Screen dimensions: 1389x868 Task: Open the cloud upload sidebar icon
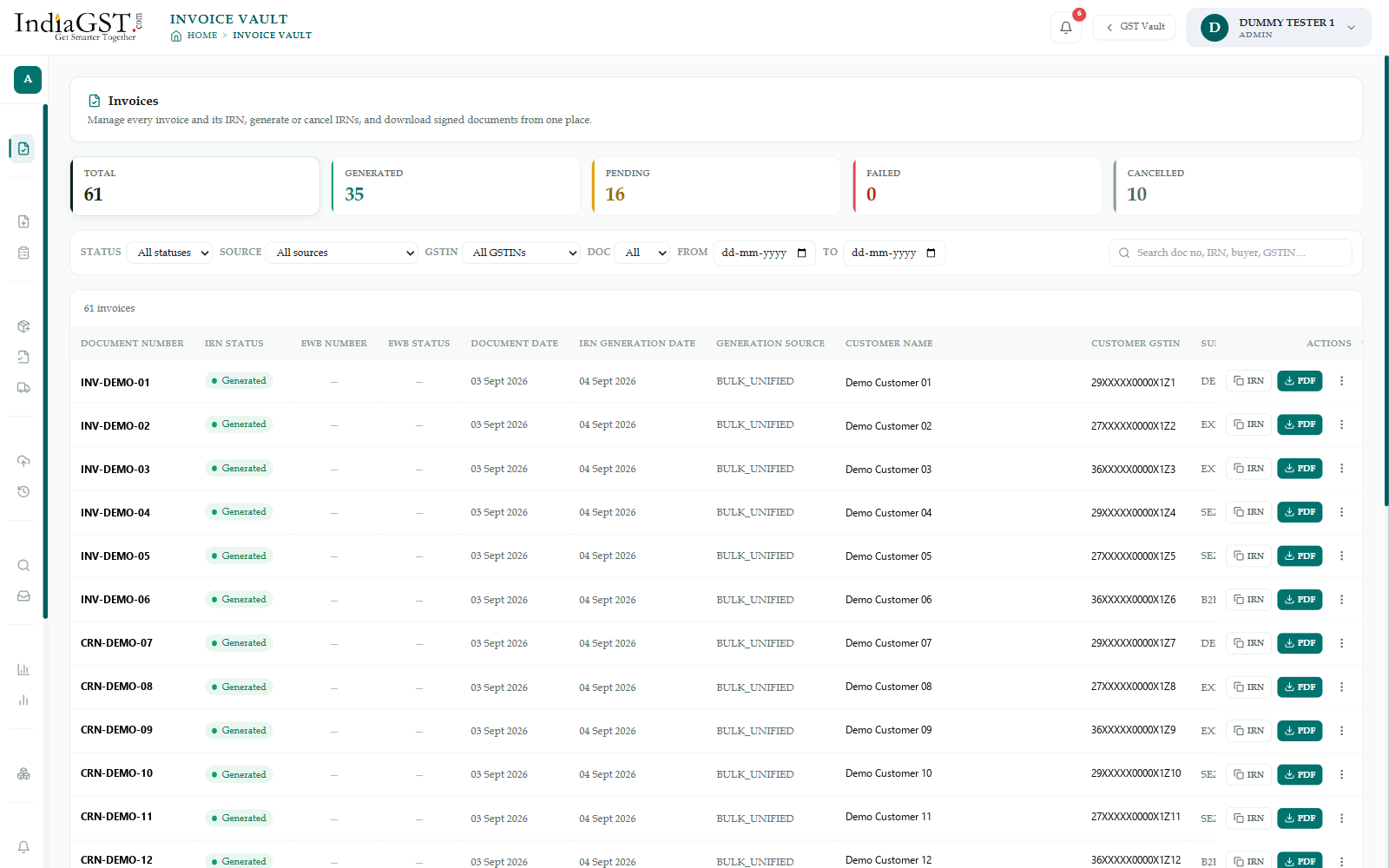coord(23,461)
